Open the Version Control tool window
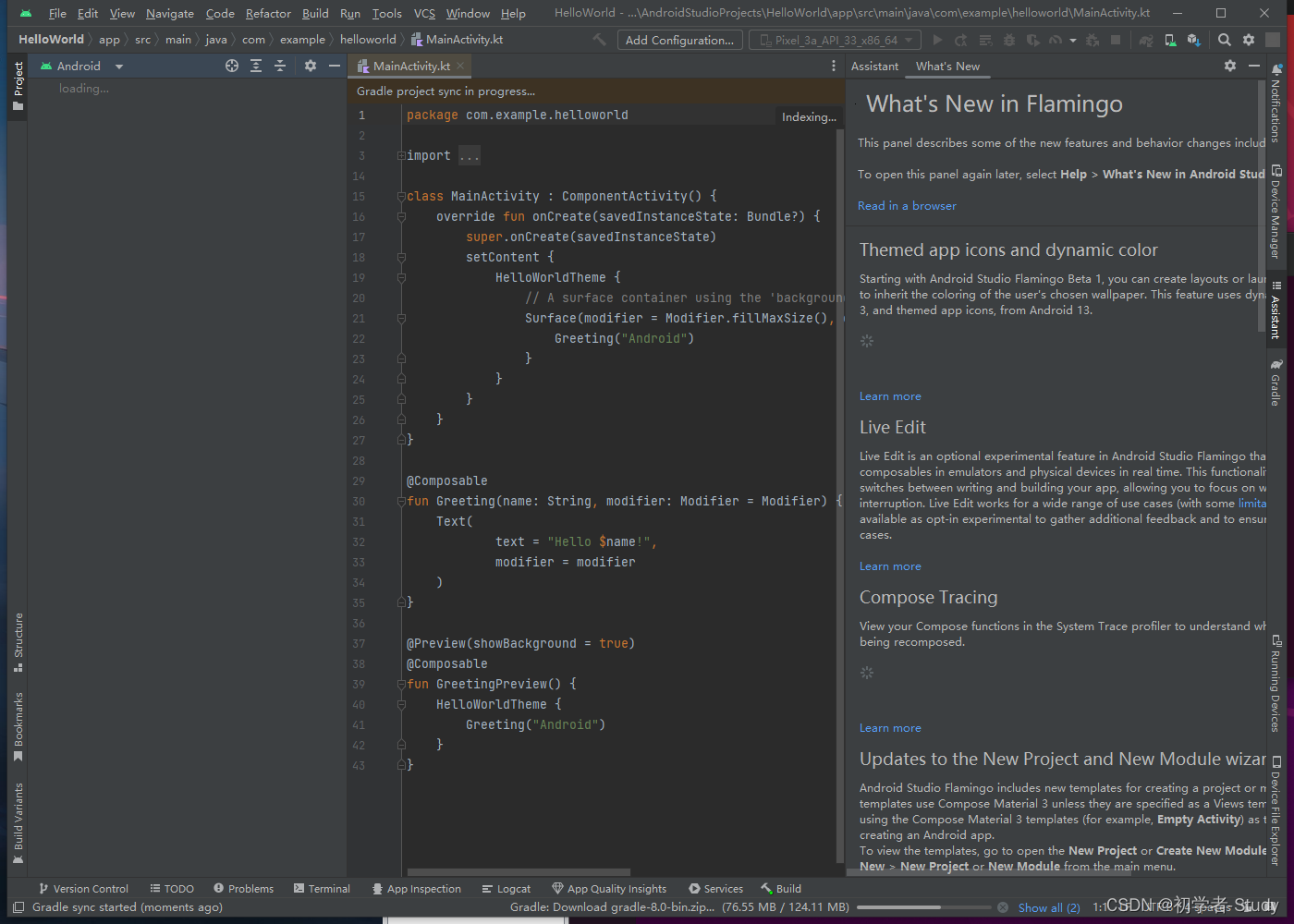The width and height of the screenshot is (1294, 924). (x=83, y=889)
